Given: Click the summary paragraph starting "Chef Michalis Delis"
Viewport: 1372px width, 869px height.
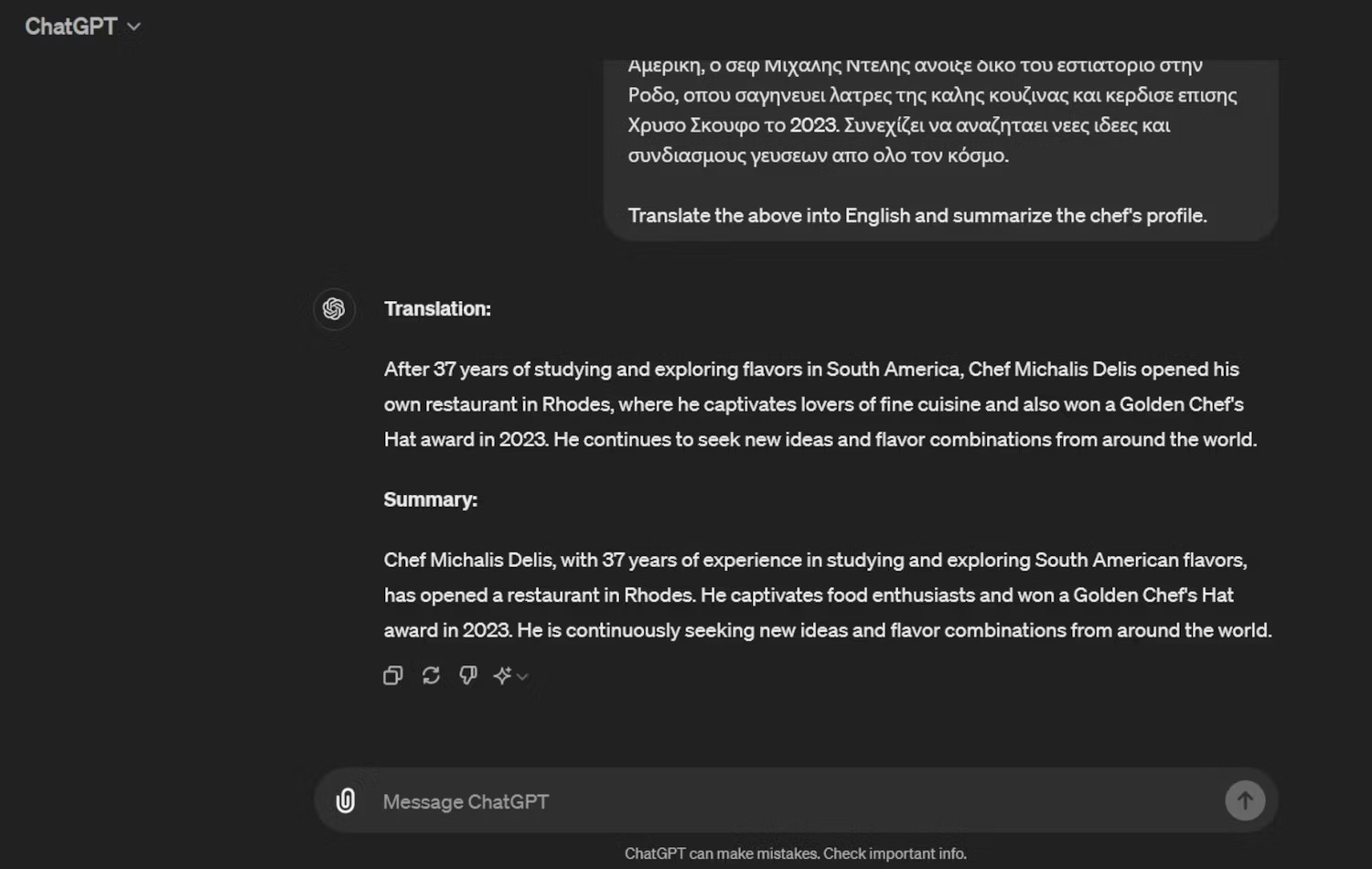Looking at the screenshot, I should [827, 595].
